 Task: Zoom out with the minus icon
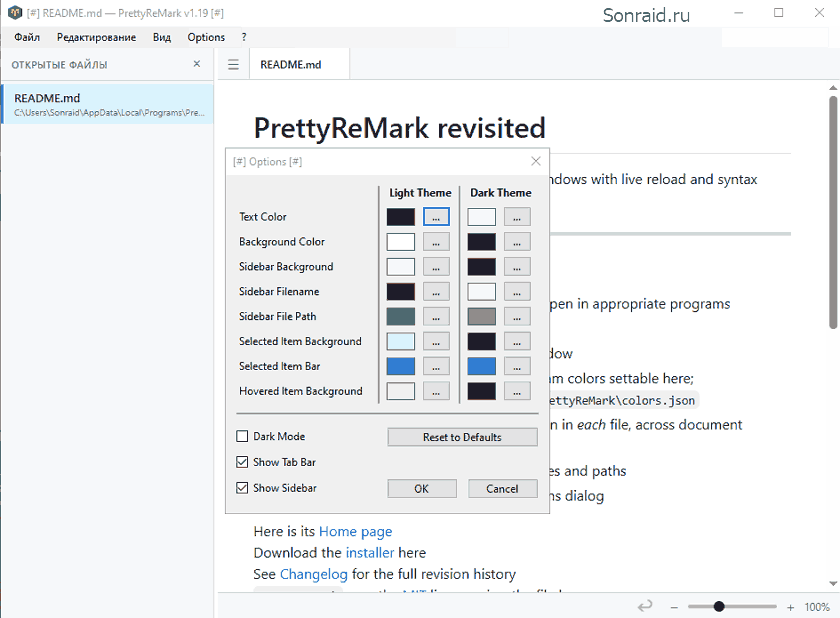tap(674, 607)
